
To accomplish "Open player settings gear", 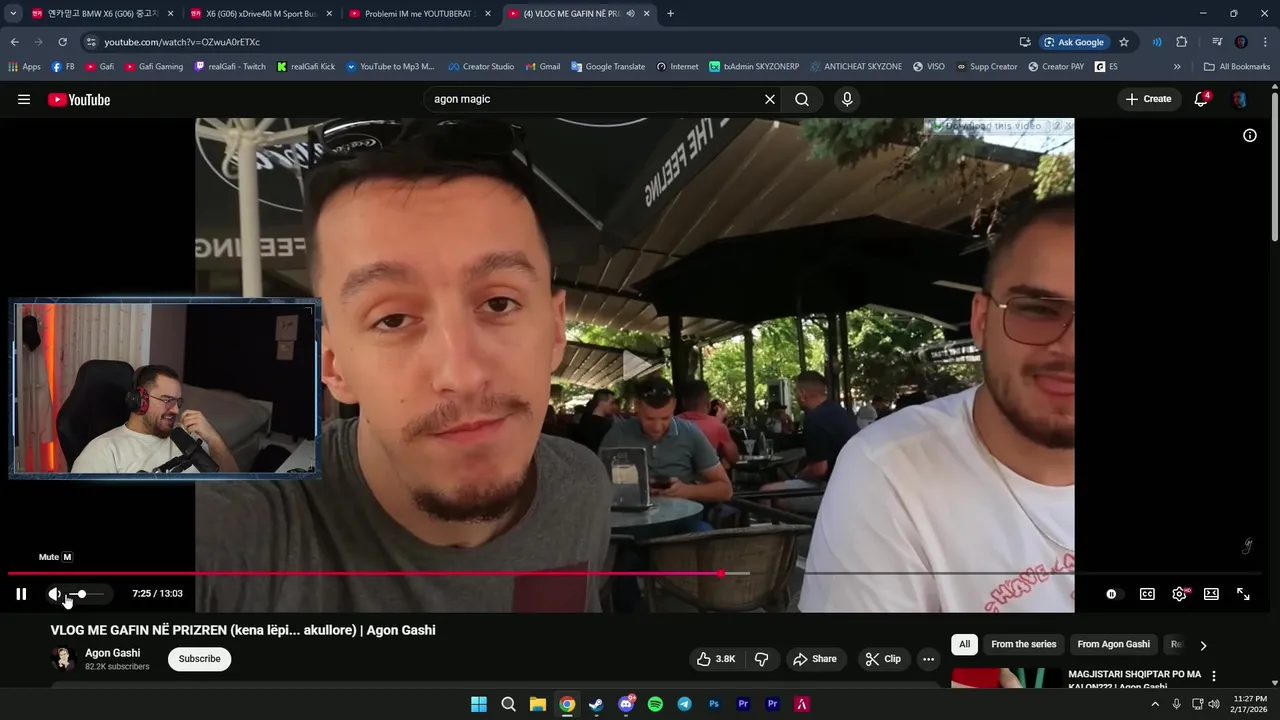I will [x=1179, y=594].
